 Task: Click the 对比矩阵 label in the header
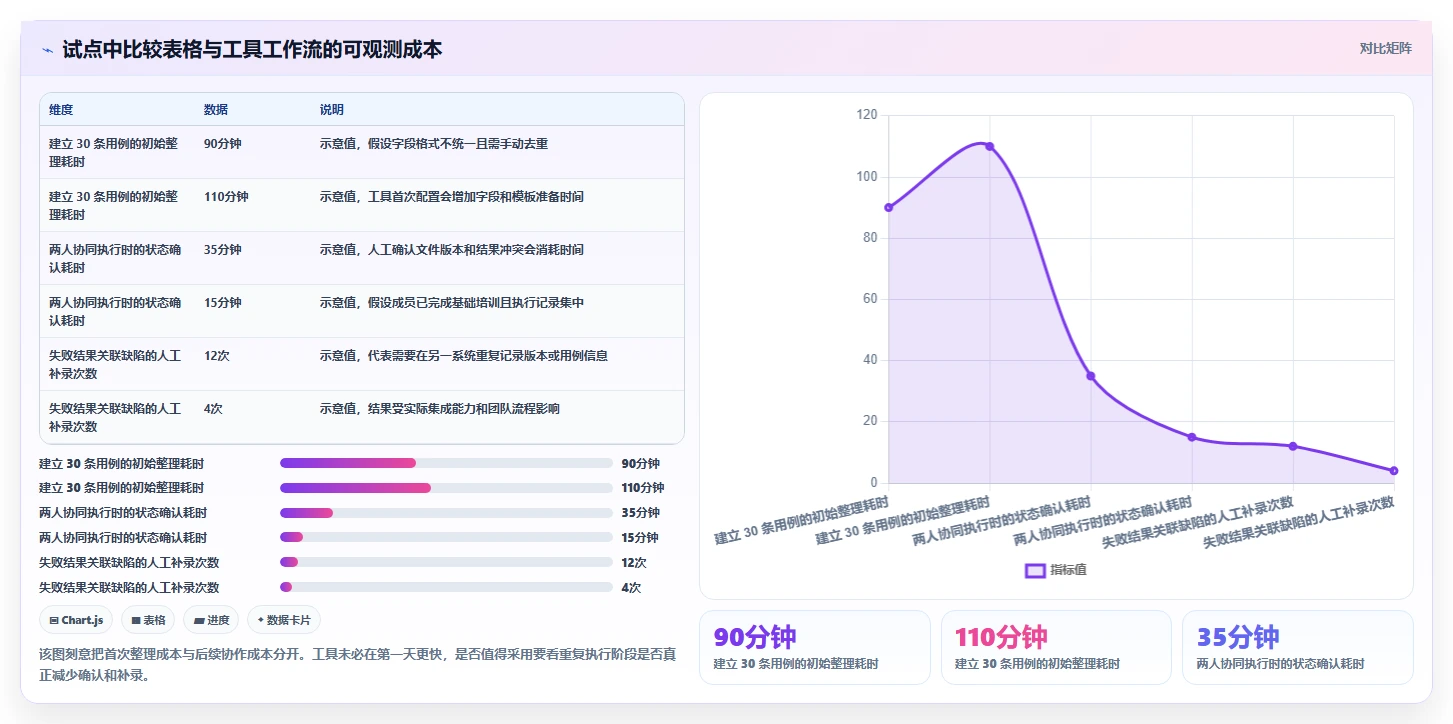pos(1385,48)
